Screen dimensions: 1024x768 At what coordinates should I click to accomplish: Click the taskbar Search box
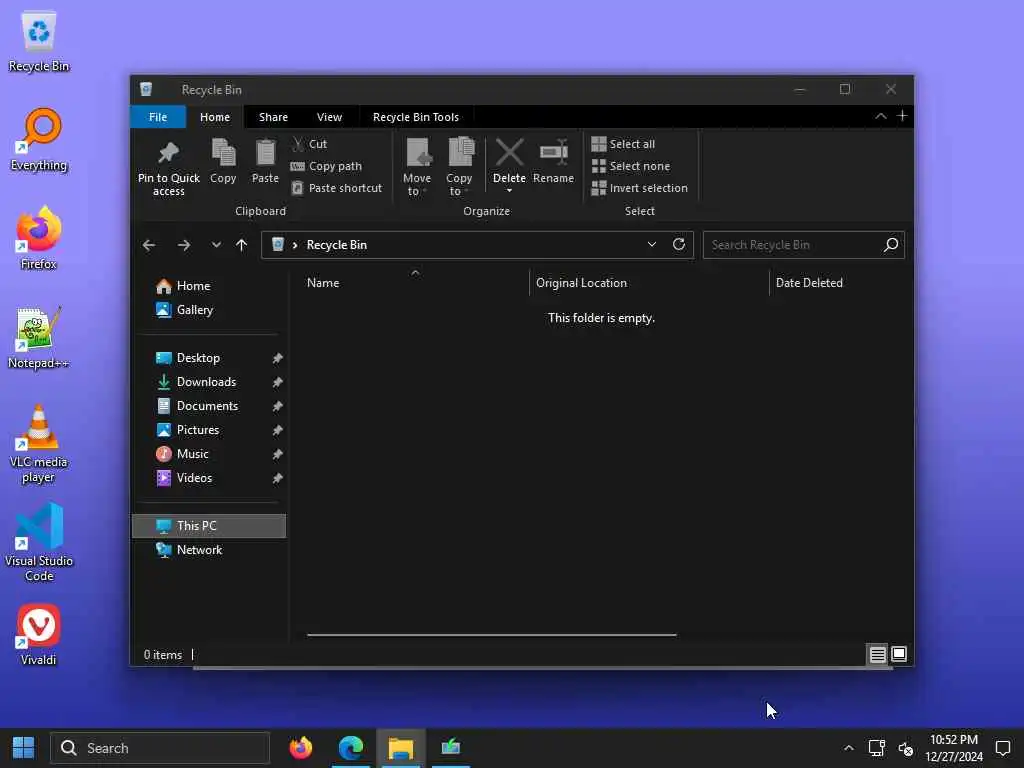coord(160,748)
